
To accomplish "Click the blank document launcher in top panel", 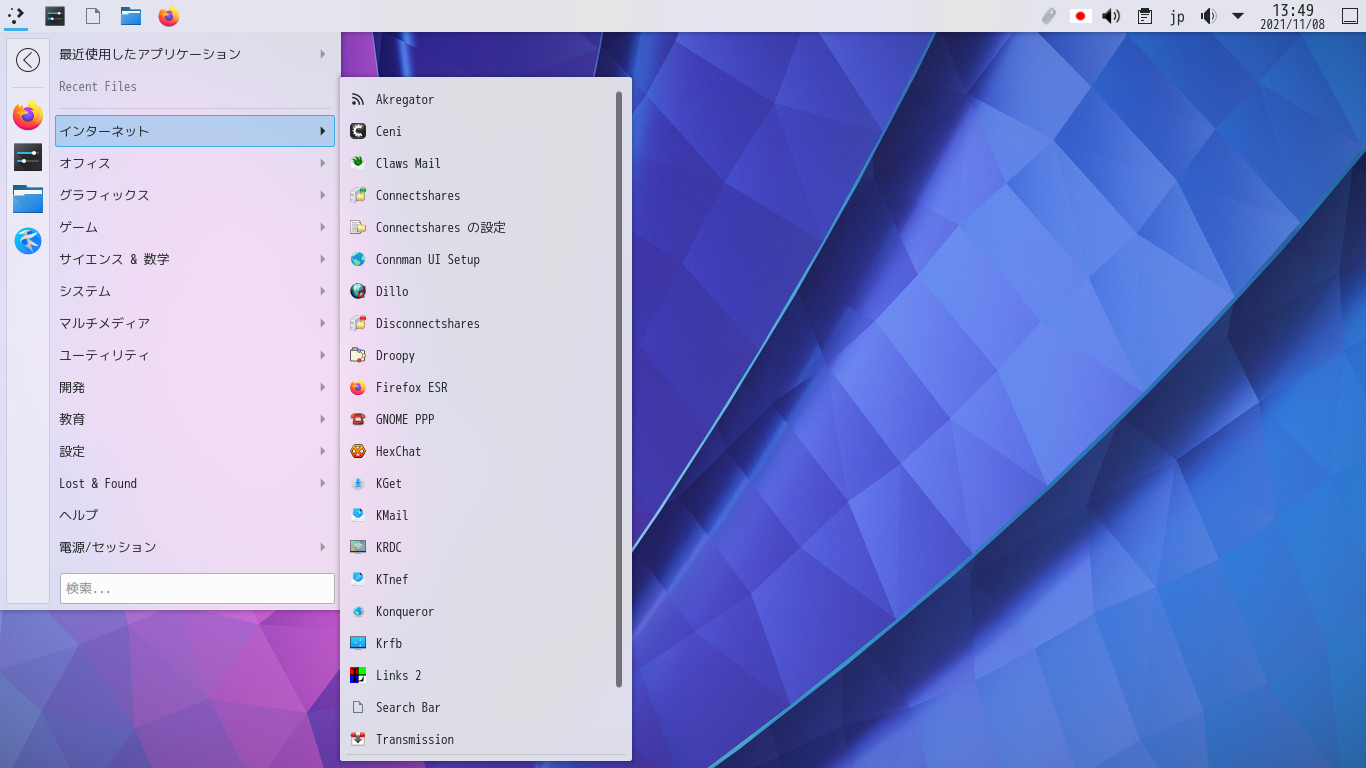I will [x=93, y=16].
